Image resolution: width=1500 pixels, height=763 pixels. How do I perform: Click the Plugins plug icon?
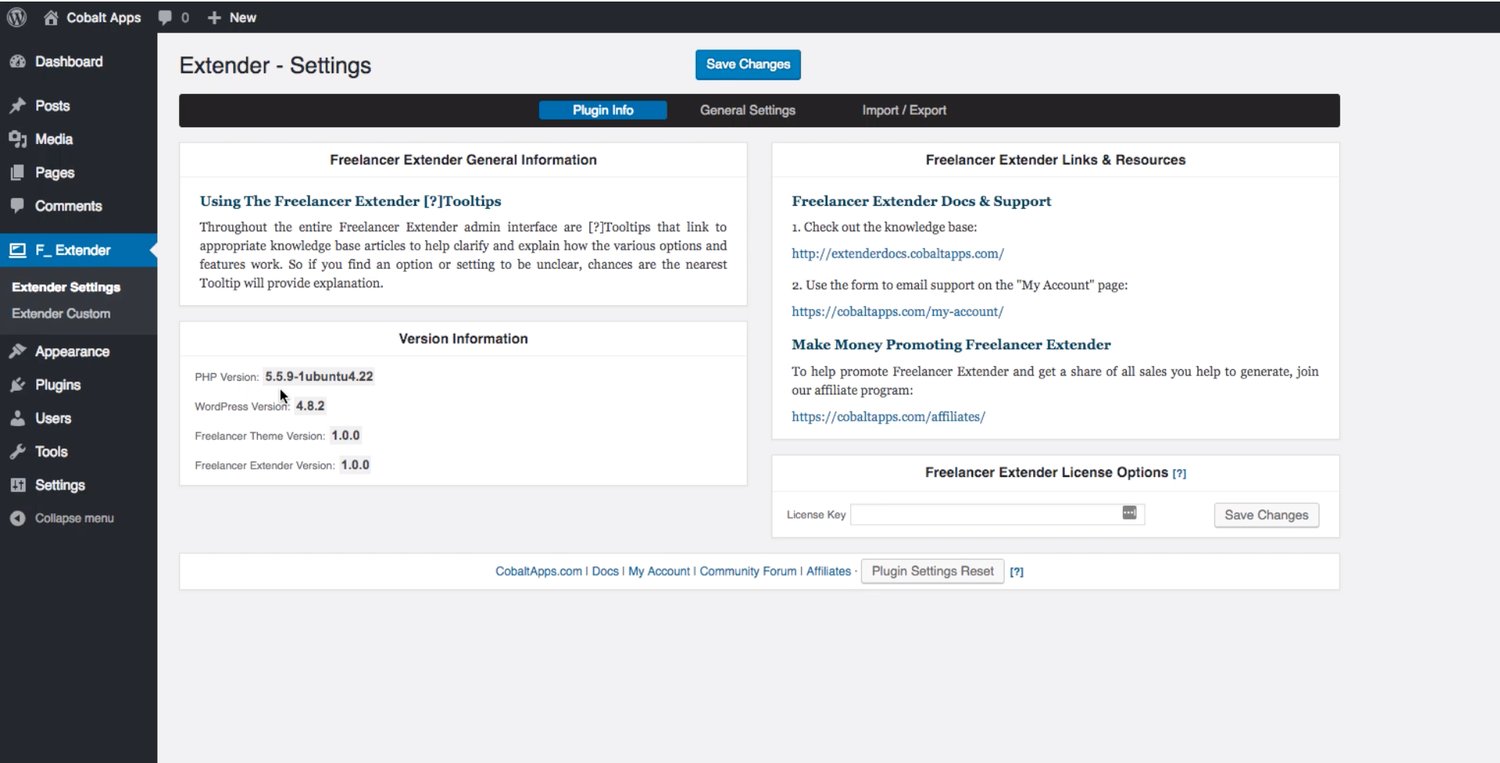pos(17,385)
